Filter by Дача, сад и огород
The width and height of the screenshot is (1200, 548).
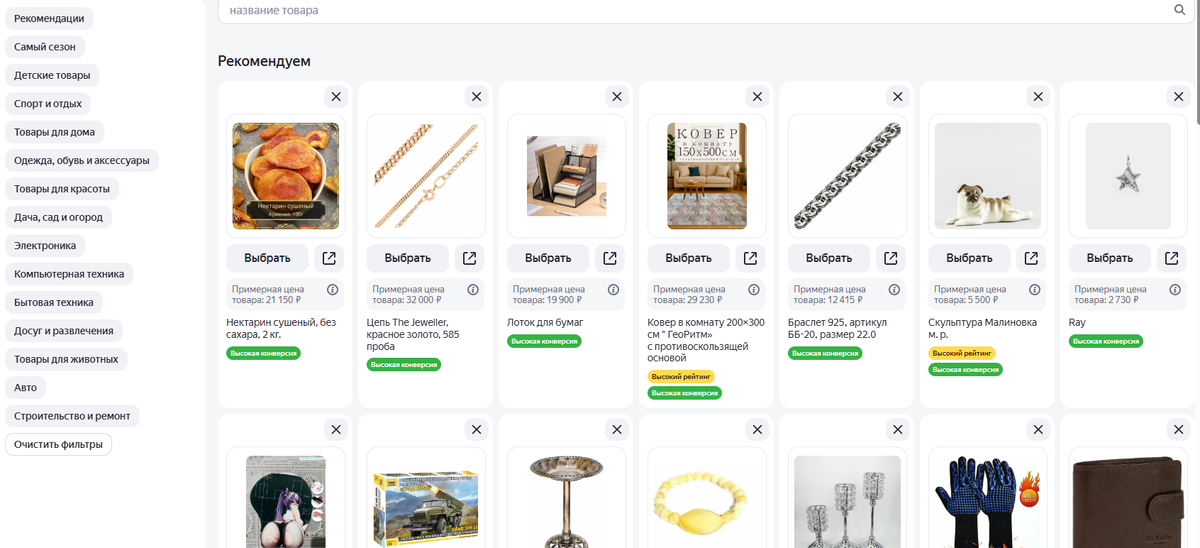pos(58,217)
